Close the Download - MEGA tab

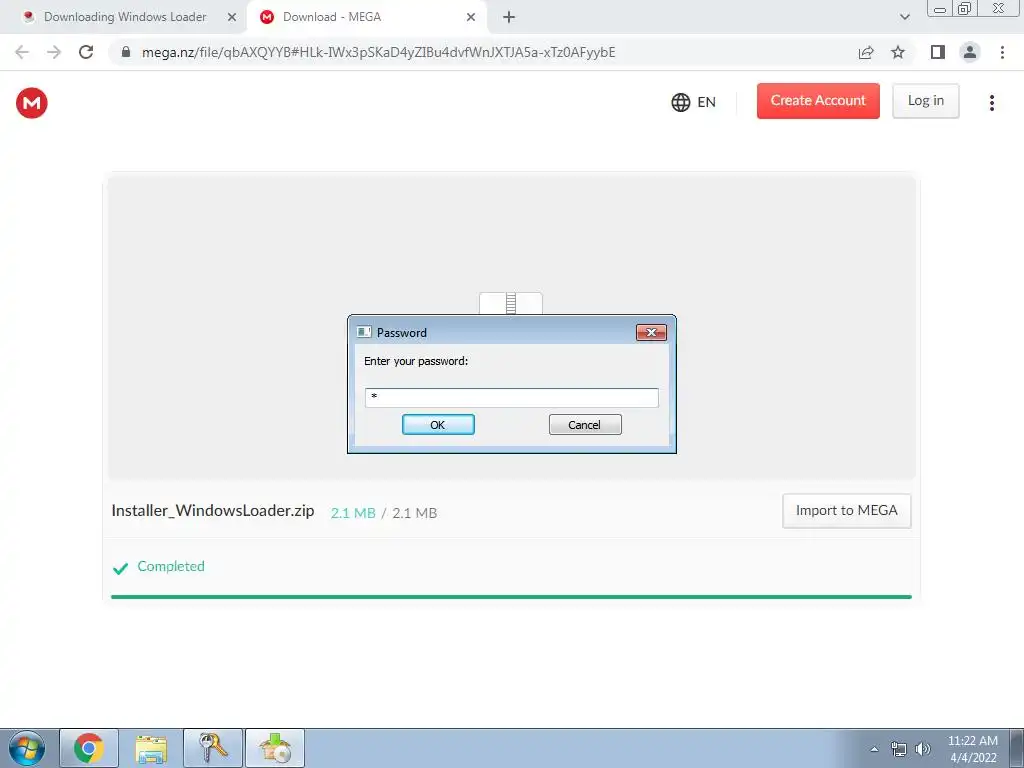pyautogui.click(x=471, y=18)
